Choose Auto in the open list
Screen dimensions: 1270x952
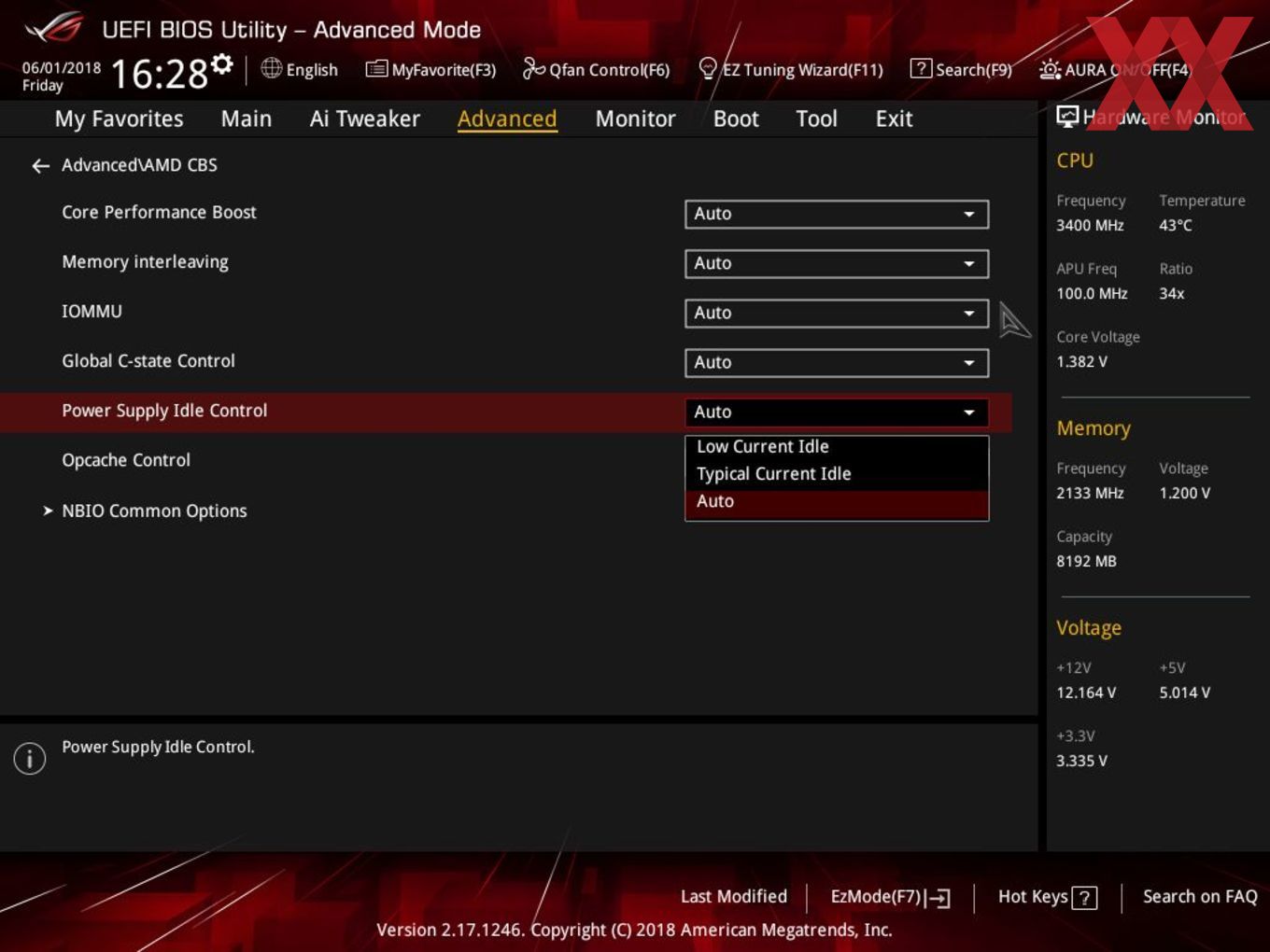pos(836,502)
